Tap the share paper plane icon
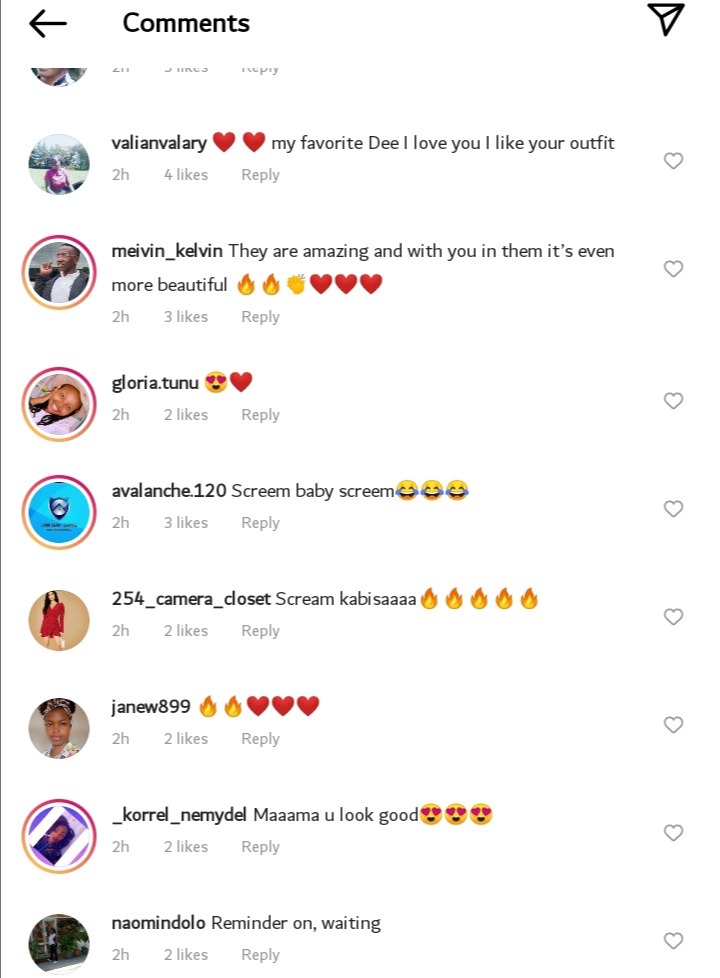 point(665,19)
